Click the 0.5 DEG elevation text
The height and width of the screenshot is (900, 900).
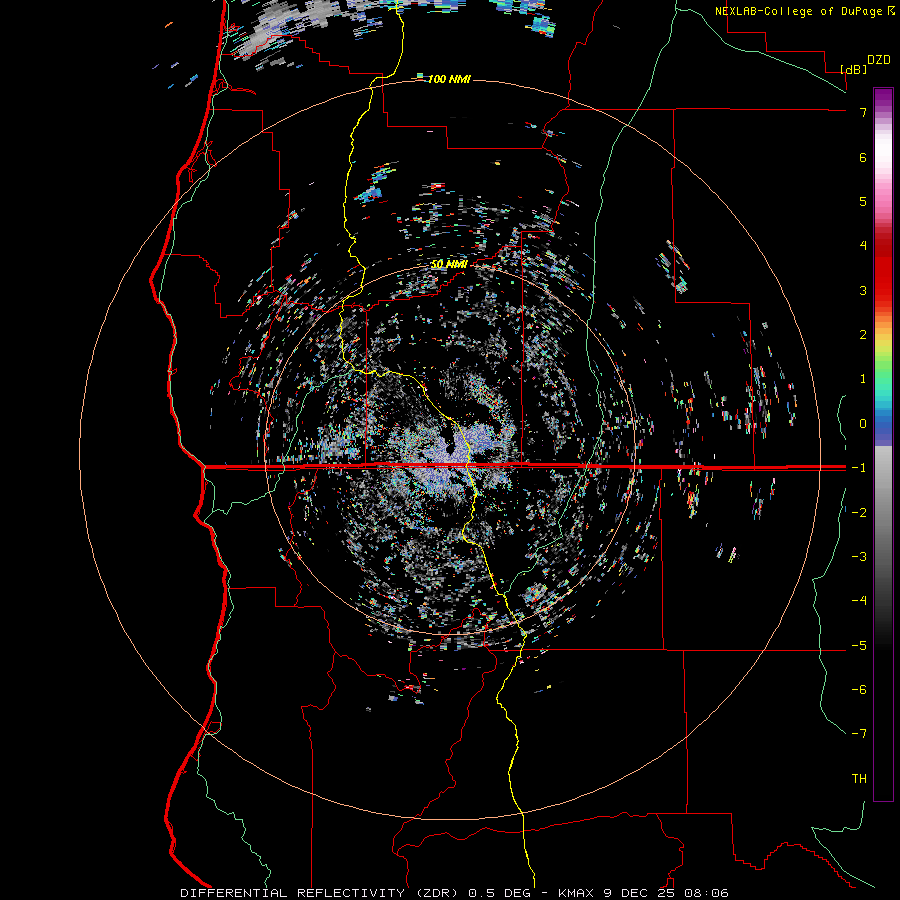click(500, 893)
